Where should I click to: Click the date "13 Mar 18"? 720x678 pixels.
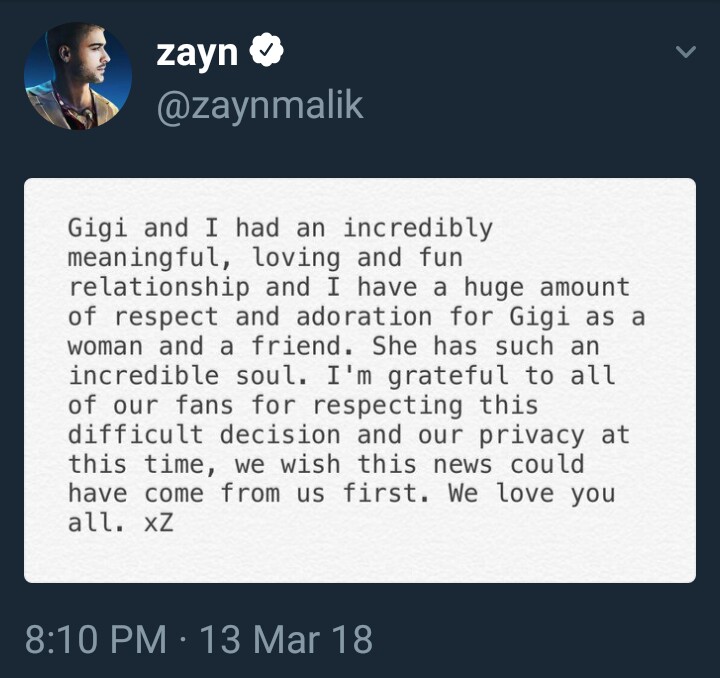coord(286,640)
